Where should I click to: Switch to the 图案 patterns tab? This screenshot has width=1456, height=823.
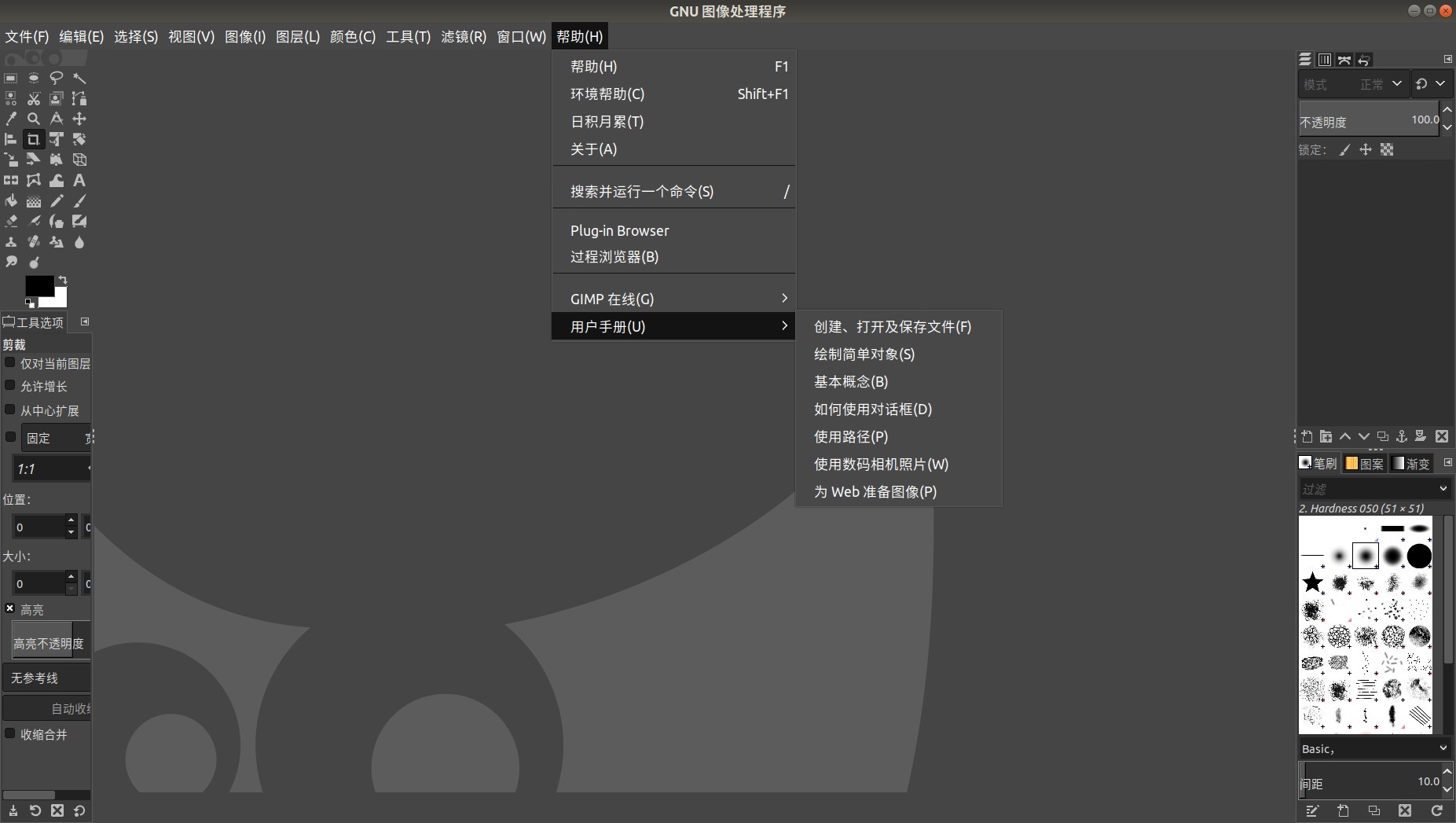[x=1364, y=464]
